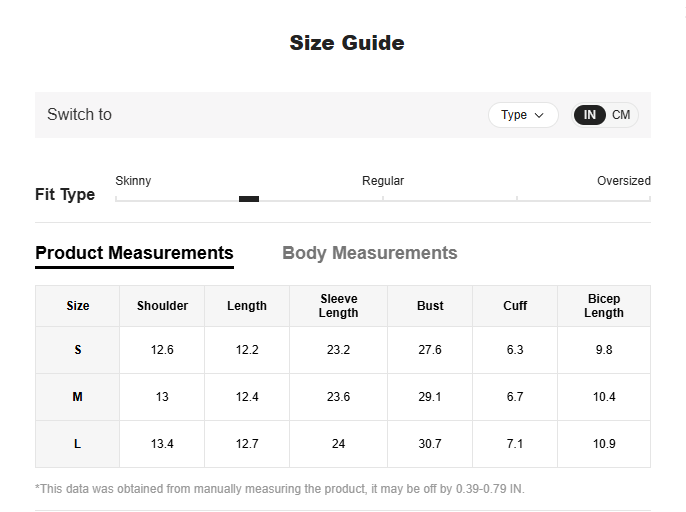Open the Body Measurements tab
The width and height of the screenshot is (686, 512).
pos(370,253)
